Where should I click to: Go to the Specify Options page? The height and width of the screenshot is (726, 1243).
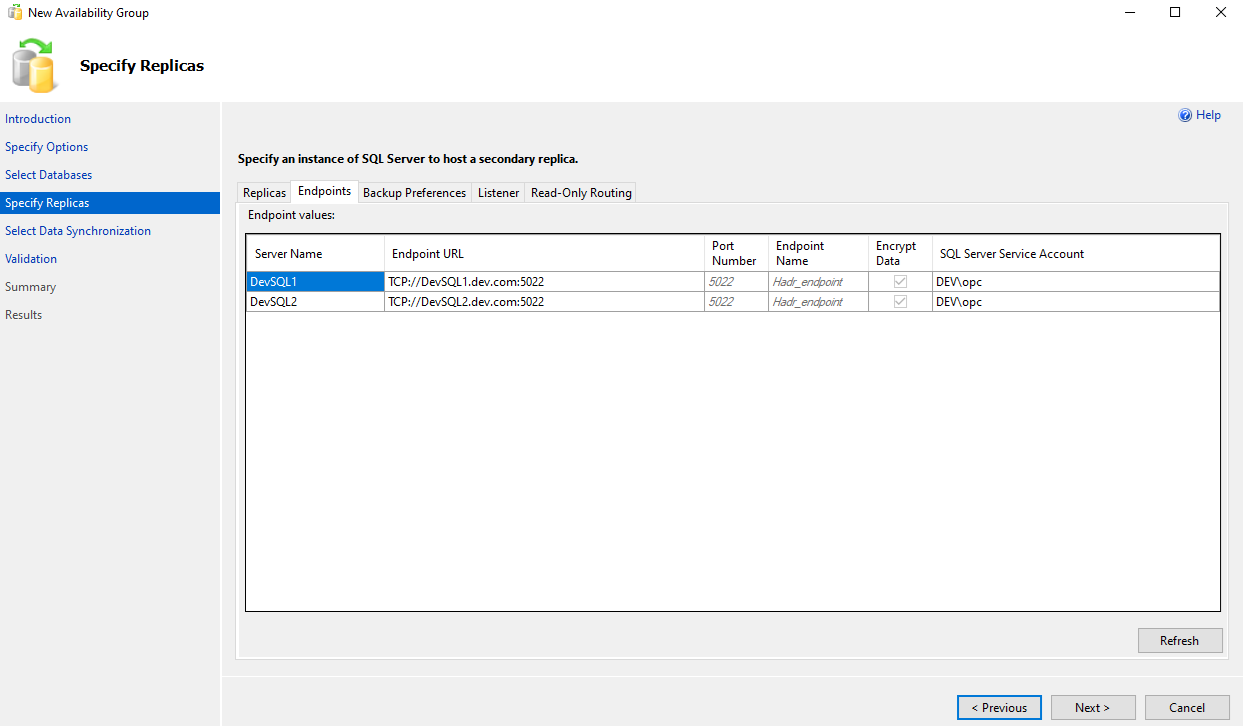pos(47,147)
